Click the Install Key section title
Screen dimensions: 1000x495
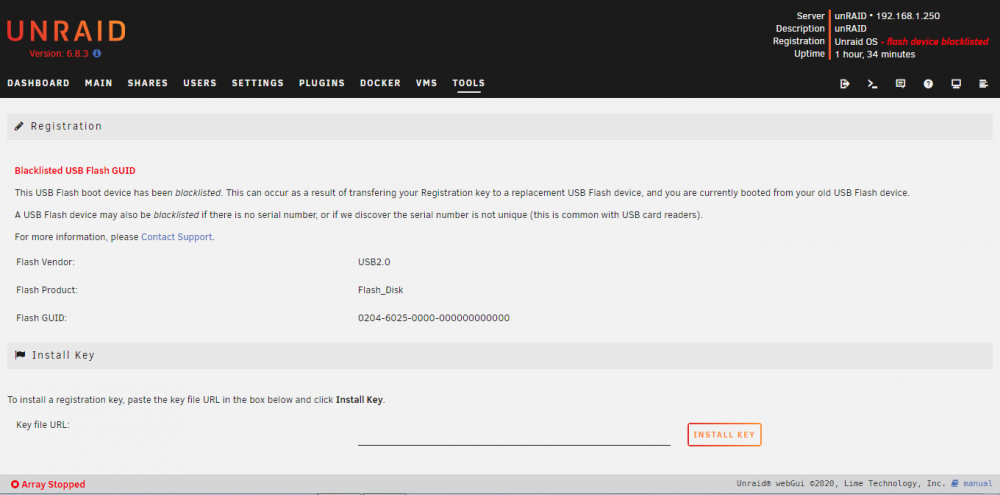[x=63, y=355]
